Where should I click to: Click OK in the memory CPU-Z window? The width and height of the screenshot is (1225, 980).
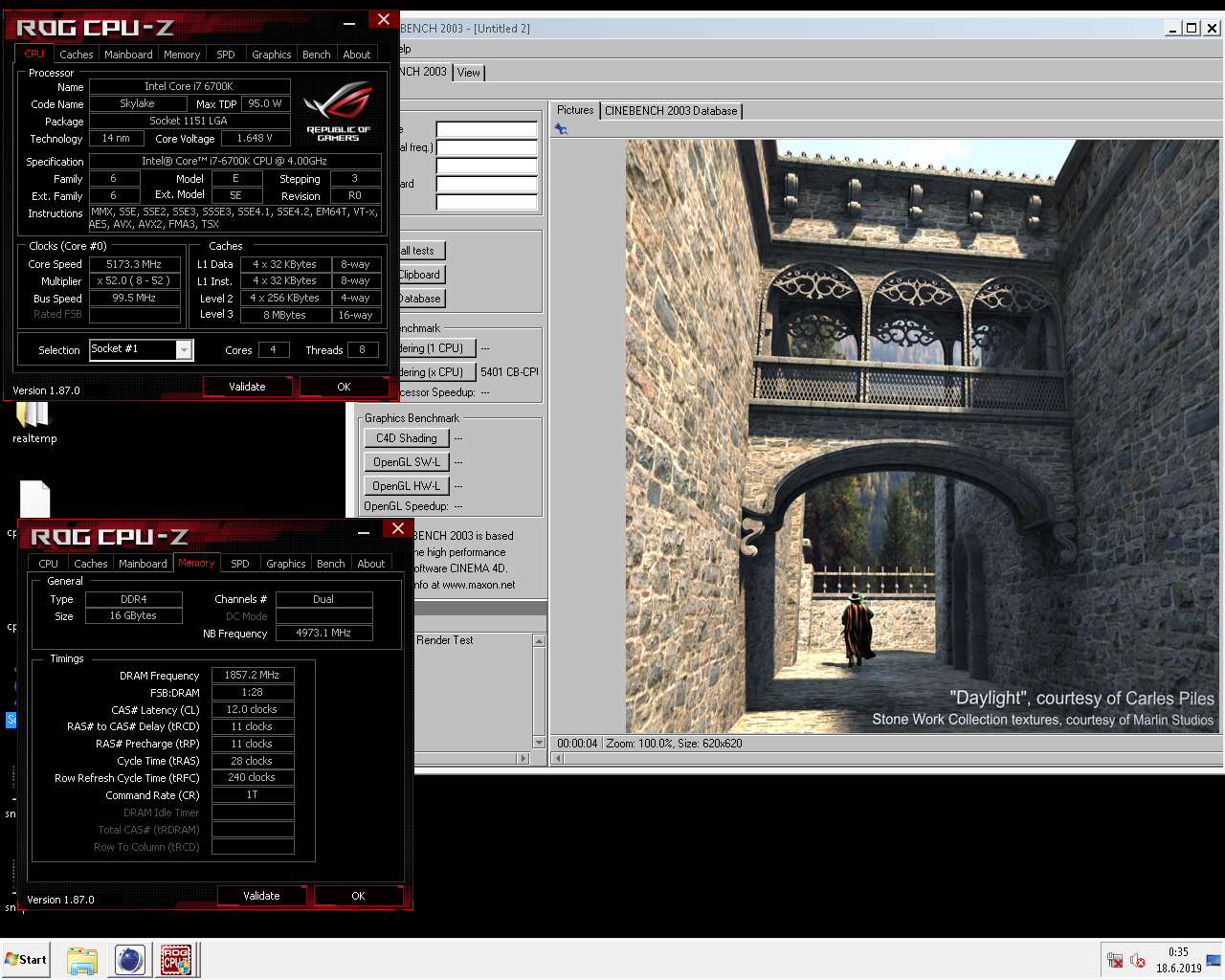tap(358, 896)
